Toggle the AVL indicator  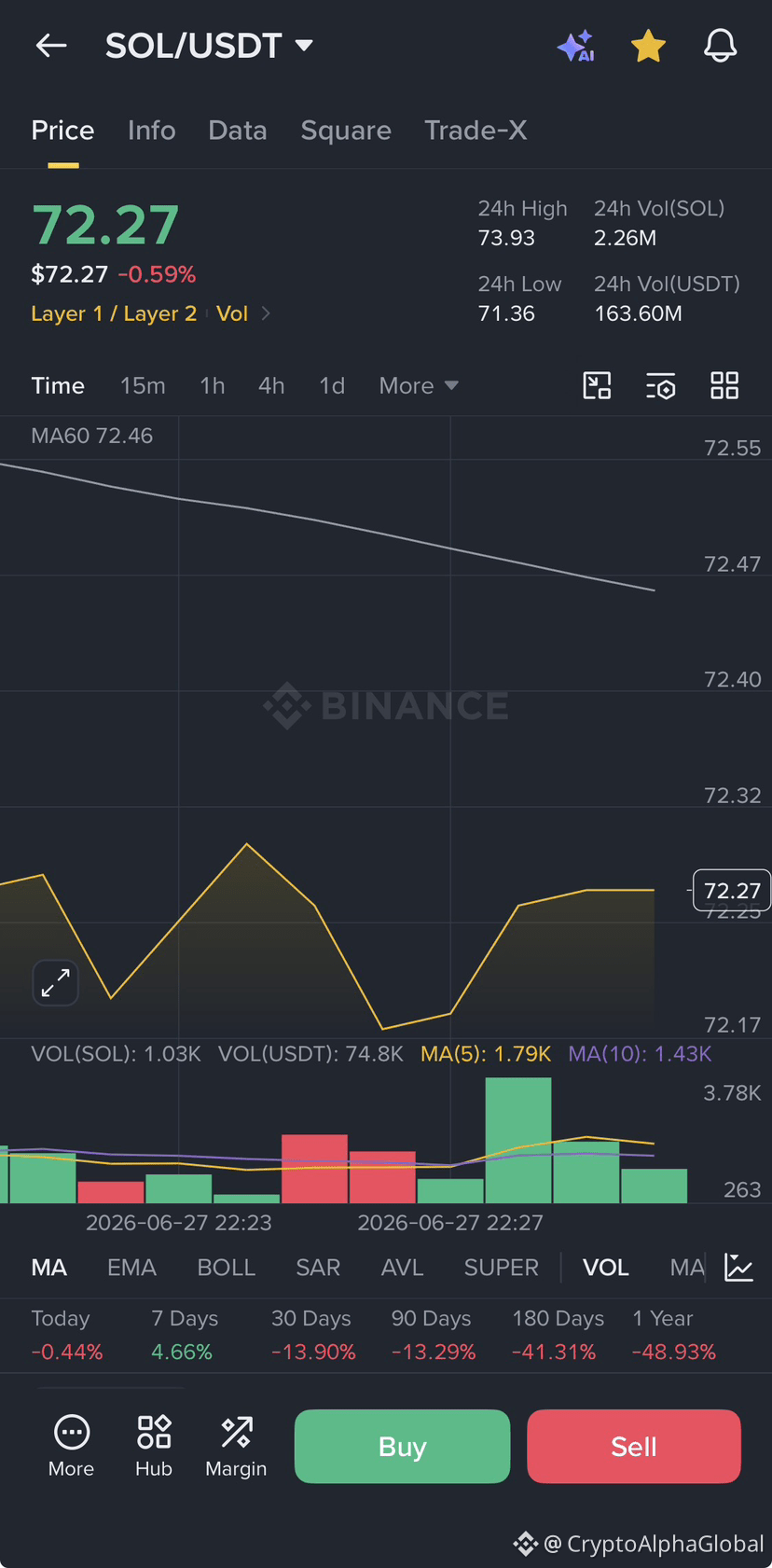403,1267
